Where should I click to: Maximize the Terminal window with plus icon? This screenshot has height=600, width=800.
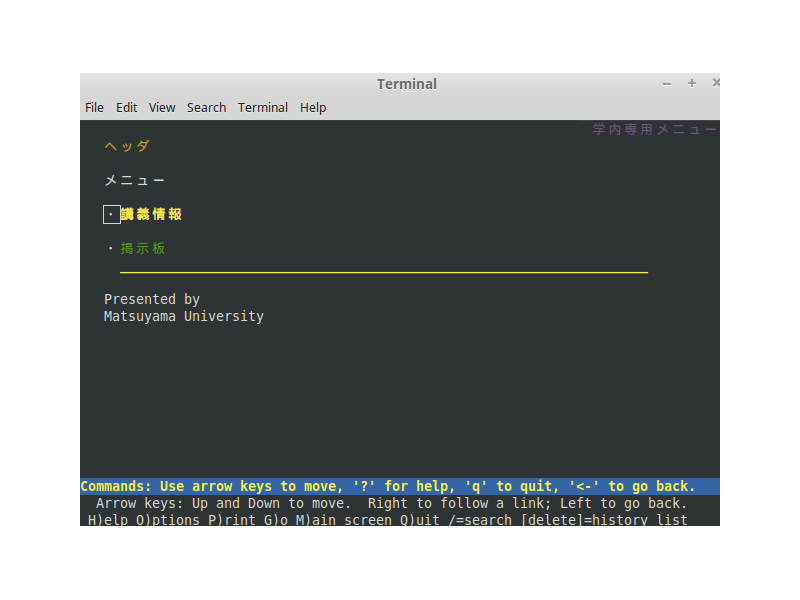(x=691, y=84)
